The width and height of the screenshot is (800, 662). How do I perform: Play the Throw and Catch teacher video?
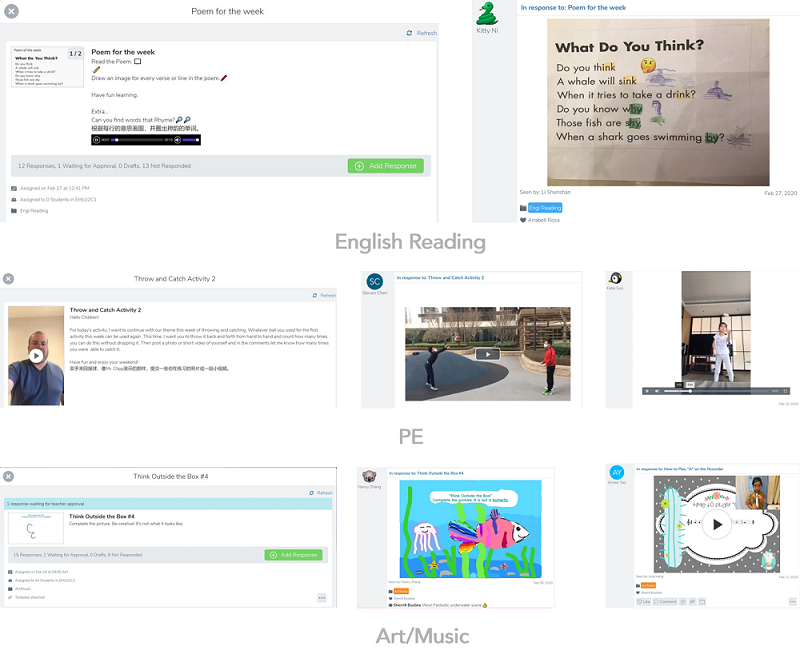pos(36,355)
